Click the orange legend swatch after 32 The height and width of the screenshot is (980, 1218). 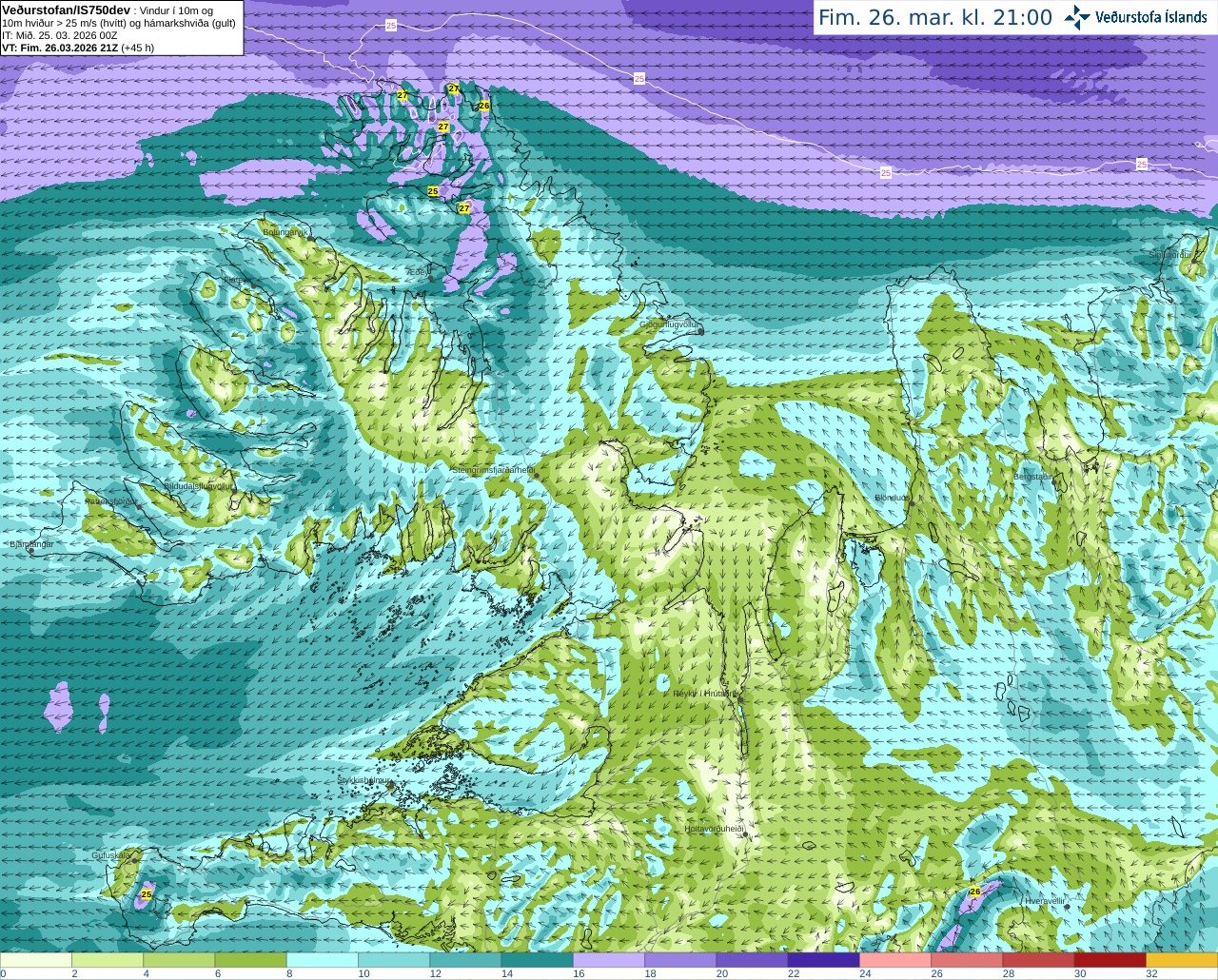click(1182, 960)
